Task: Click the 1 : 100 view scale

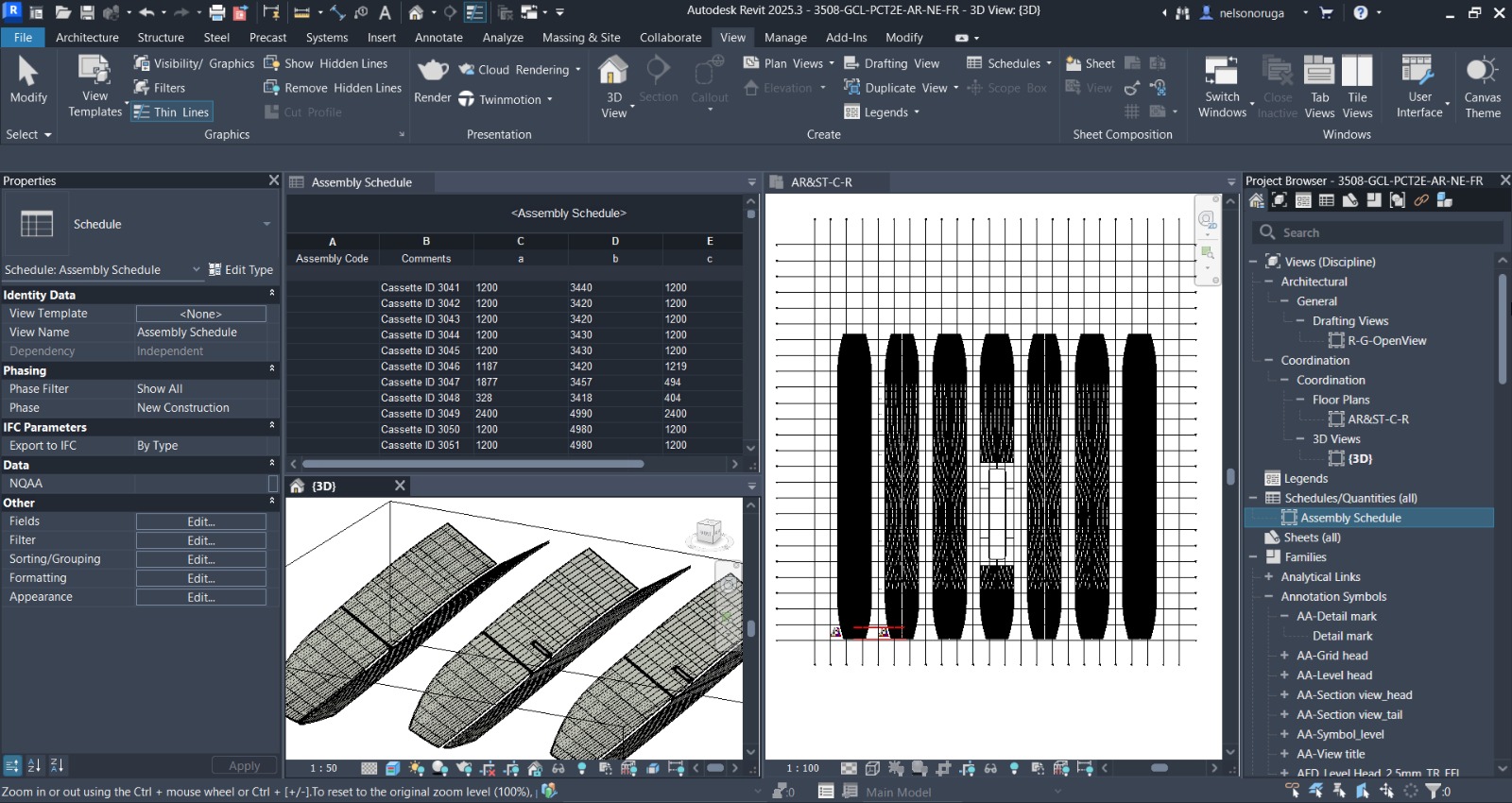Action: [803, 768]
